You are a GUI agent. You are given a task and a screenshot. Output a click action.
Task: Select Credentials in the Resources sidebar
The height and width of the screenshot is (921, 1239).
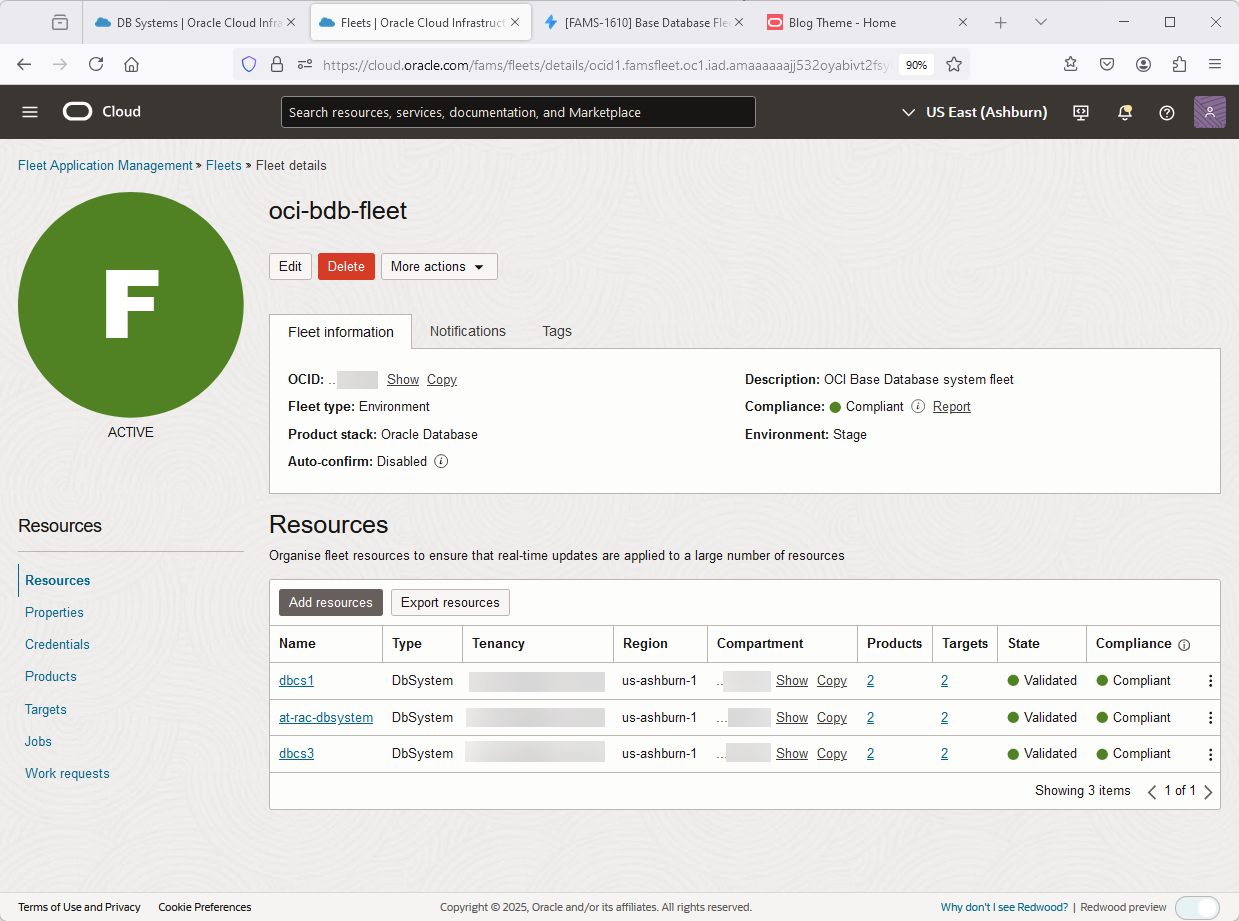click(57, 645)
